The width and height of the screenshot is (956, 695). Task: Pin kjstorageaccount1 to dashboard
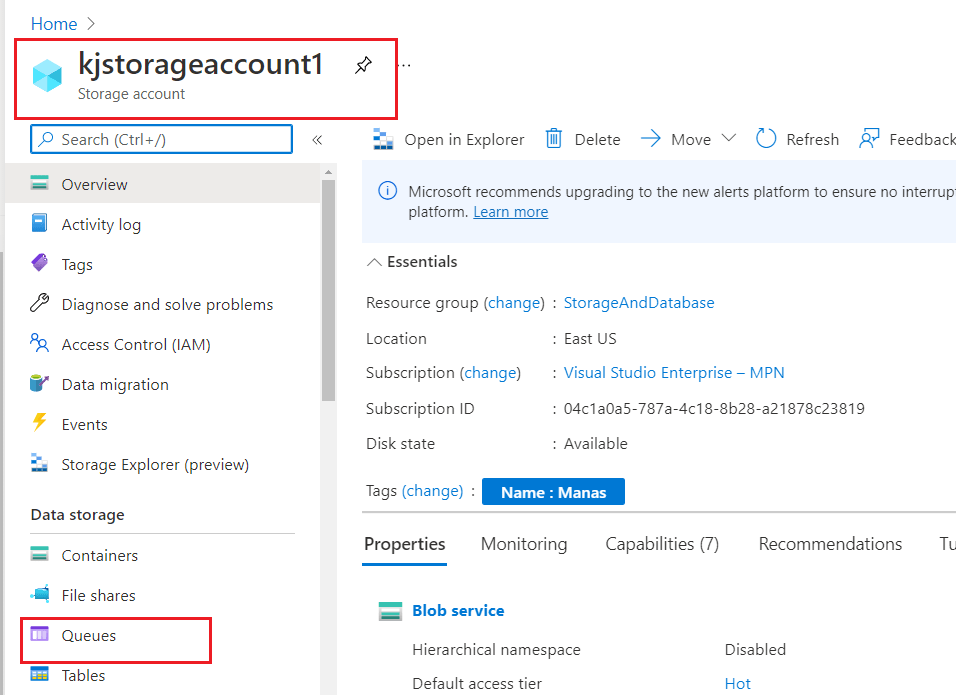coord(363,65)
